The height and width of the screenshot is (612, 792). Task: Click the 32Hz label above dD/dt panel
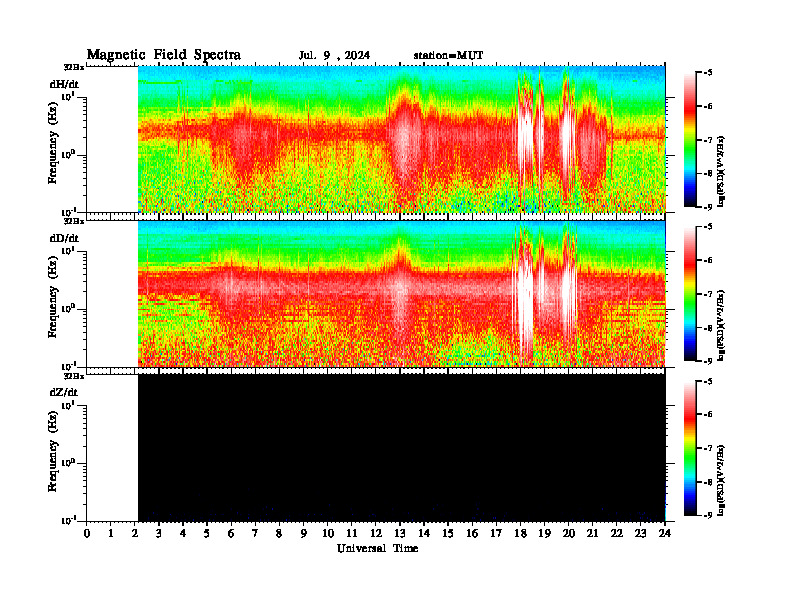point(74,221)
